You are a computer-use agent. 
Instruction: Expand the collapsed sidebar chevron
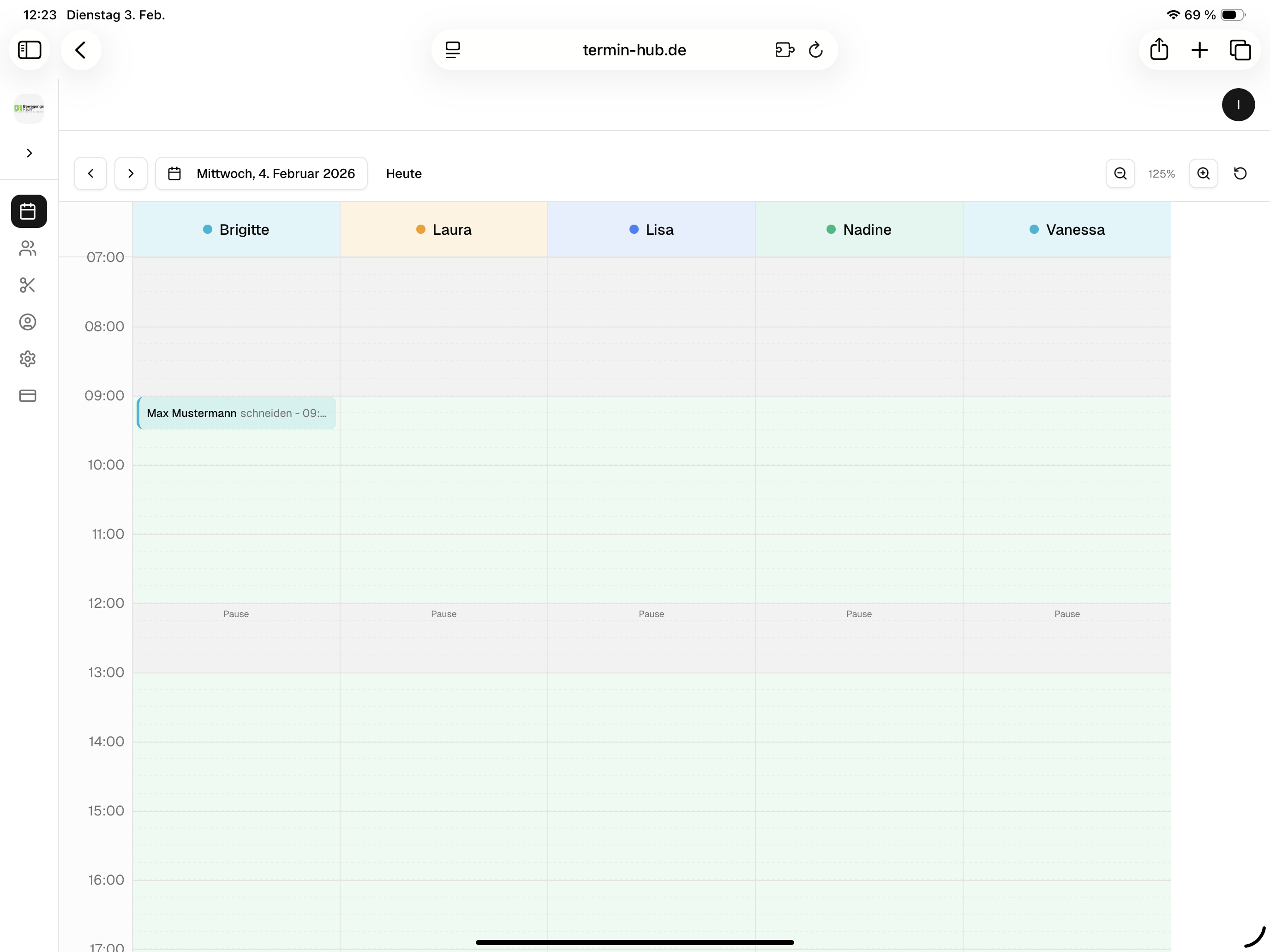coord(29,153)
